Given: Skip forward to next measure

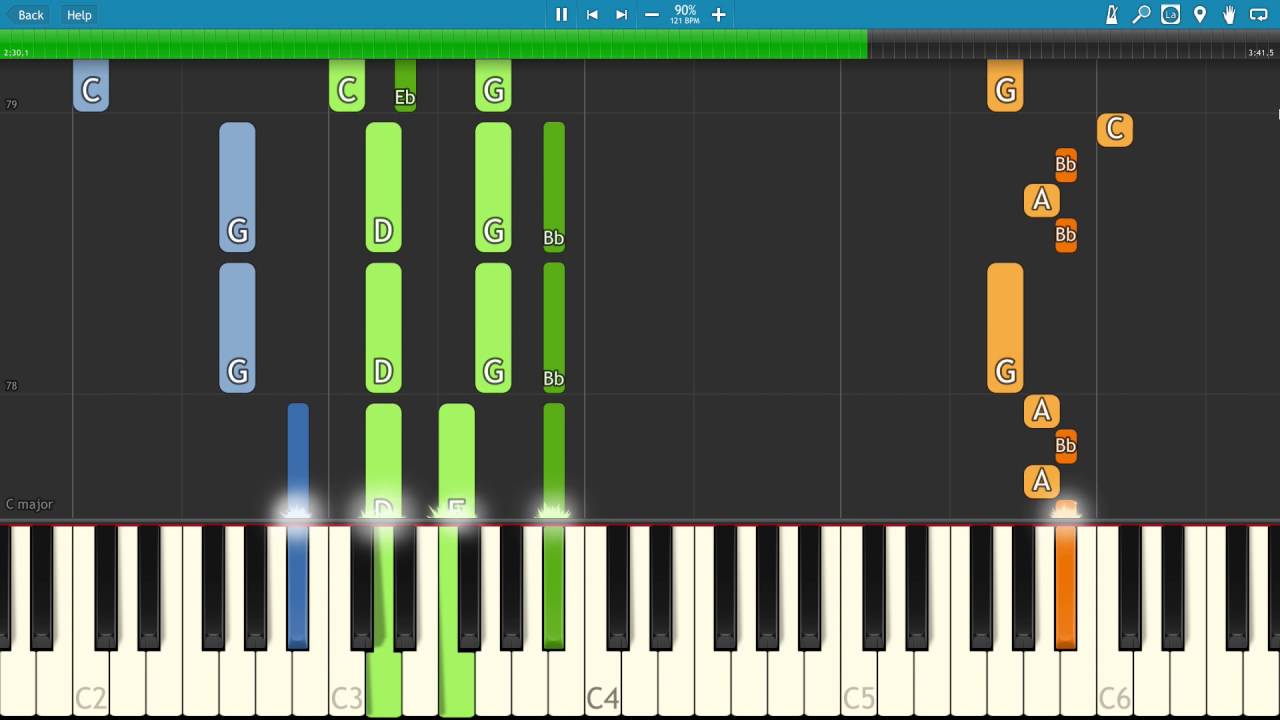Looking at the screenshot, I should tap(621, 14).
